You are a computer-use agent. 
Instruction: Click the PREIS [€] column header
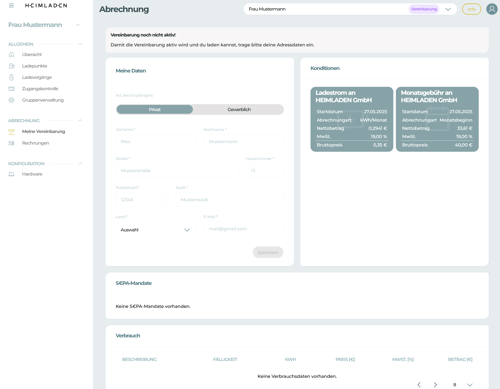345,359
